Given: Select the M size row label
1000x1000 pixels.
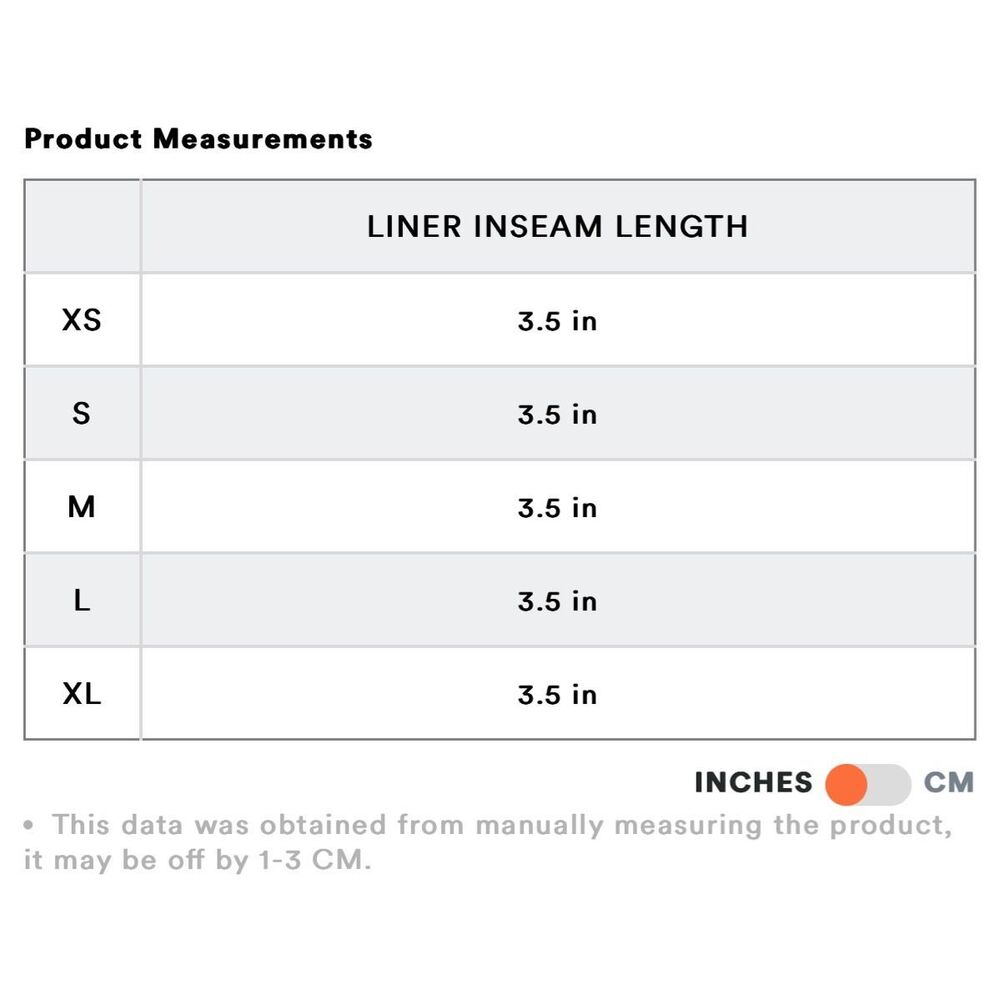Looking at the screenshot, I should click(82, 507).
